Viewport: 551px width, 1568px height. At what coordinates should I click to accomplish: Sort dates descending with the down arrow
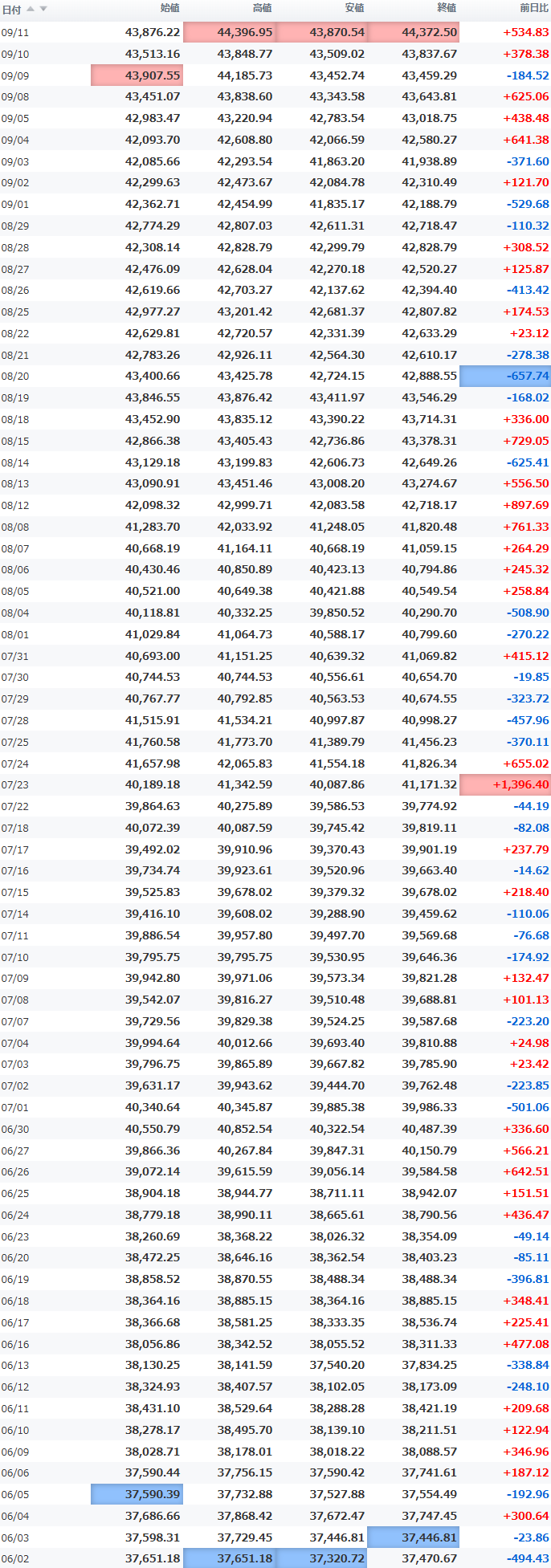[x=43, y=9]
